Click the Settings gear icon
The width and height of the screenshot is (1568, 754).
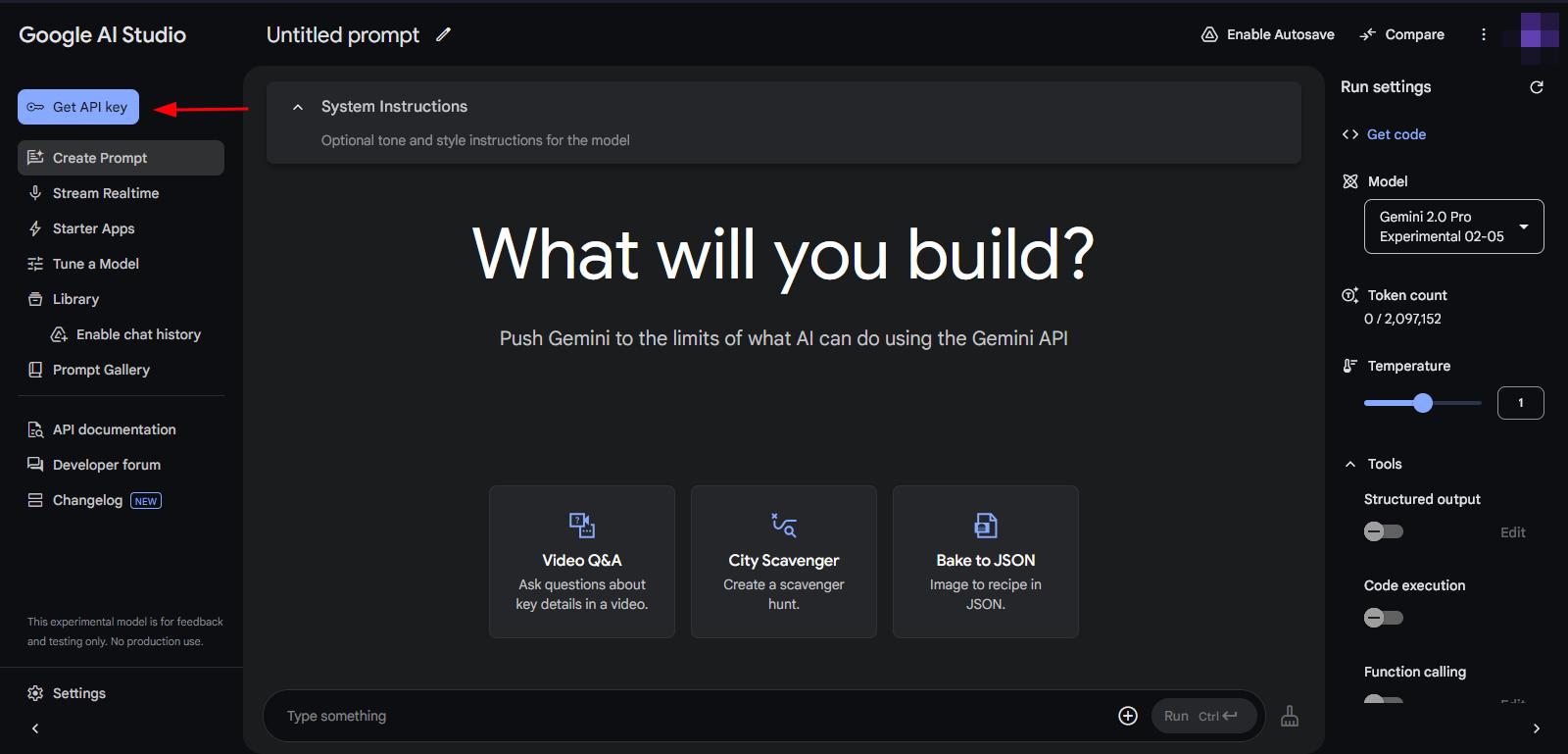tap(35, 693)
